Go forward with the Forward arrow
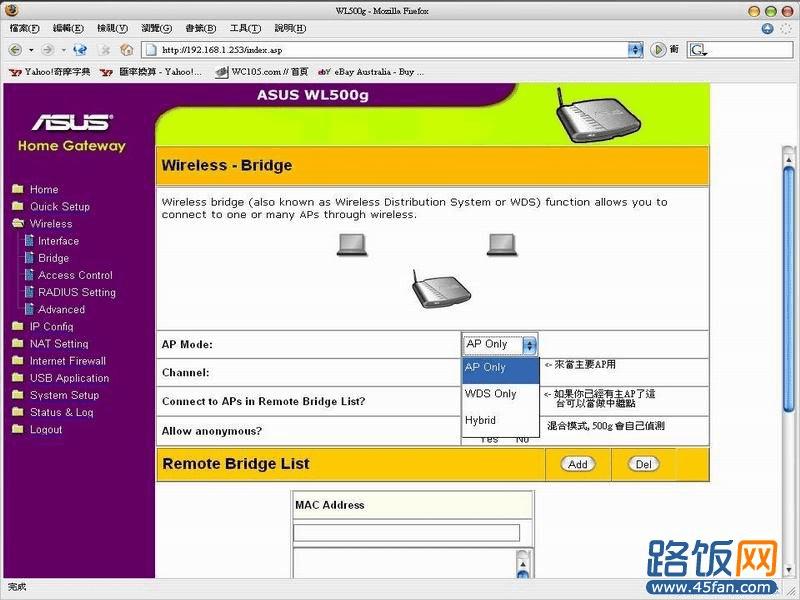The image size is (800, 600). [48, 50]
